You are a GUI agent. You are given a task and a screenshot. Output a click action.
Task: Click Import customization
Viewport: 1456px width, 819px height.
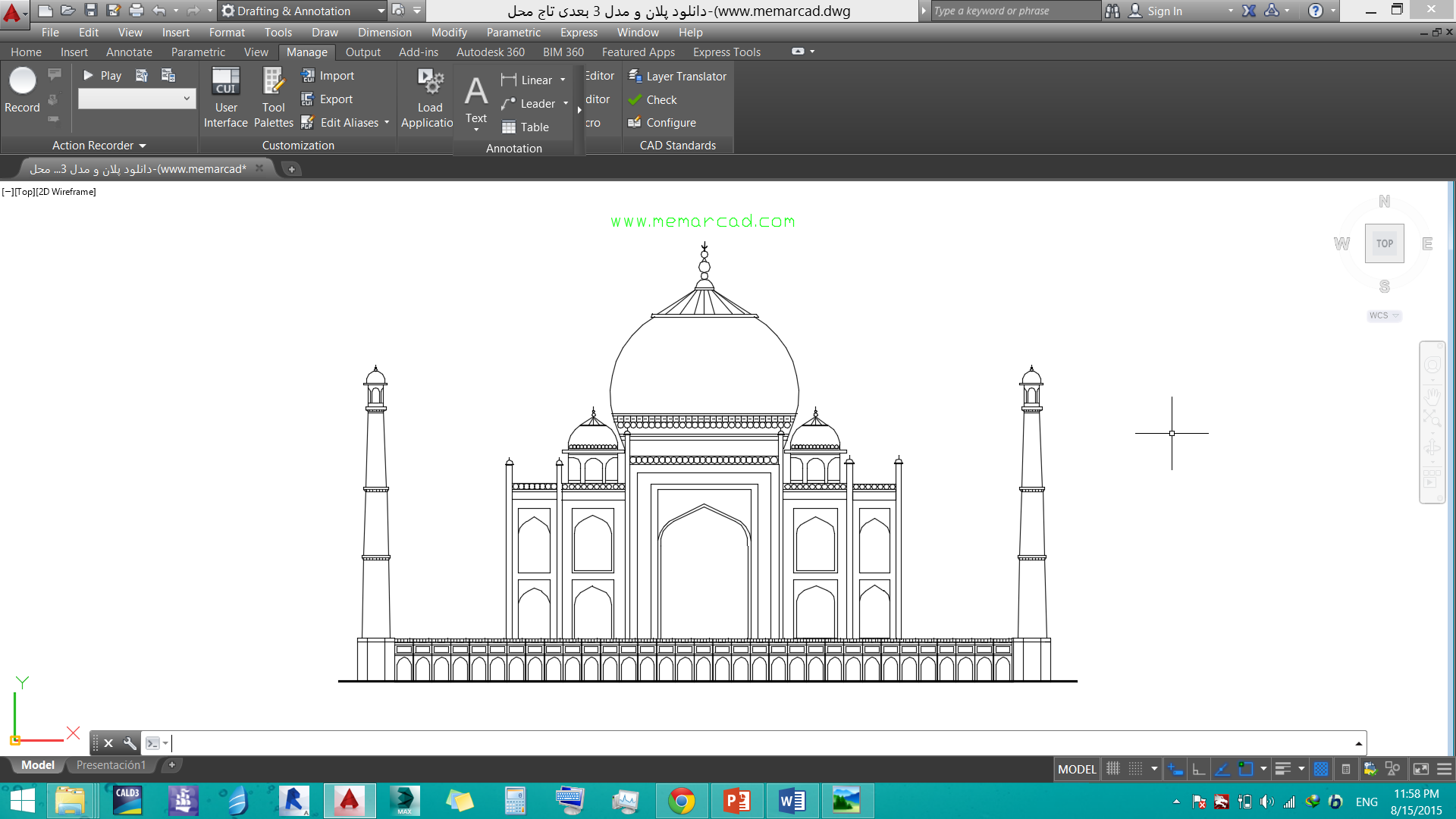[x=328, y=76]
